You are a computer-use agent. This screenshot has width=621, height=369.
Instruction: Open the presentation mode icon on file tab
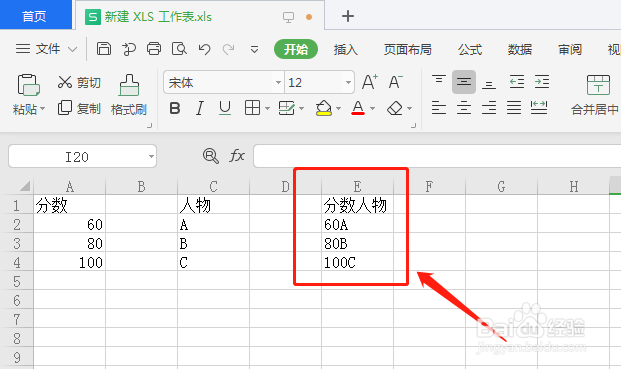288,17
